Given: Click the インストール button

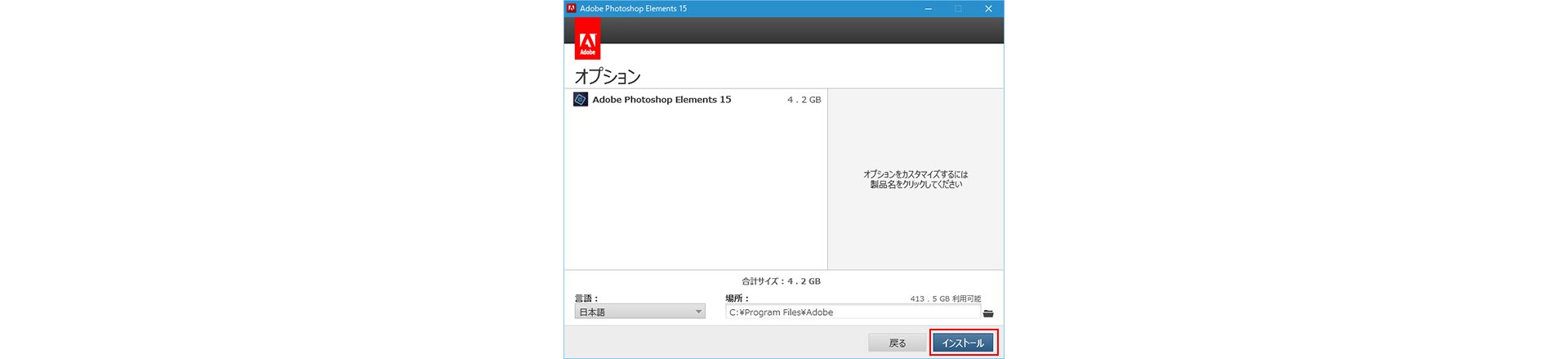Looking at the screenshot, I should pos(963,343).
